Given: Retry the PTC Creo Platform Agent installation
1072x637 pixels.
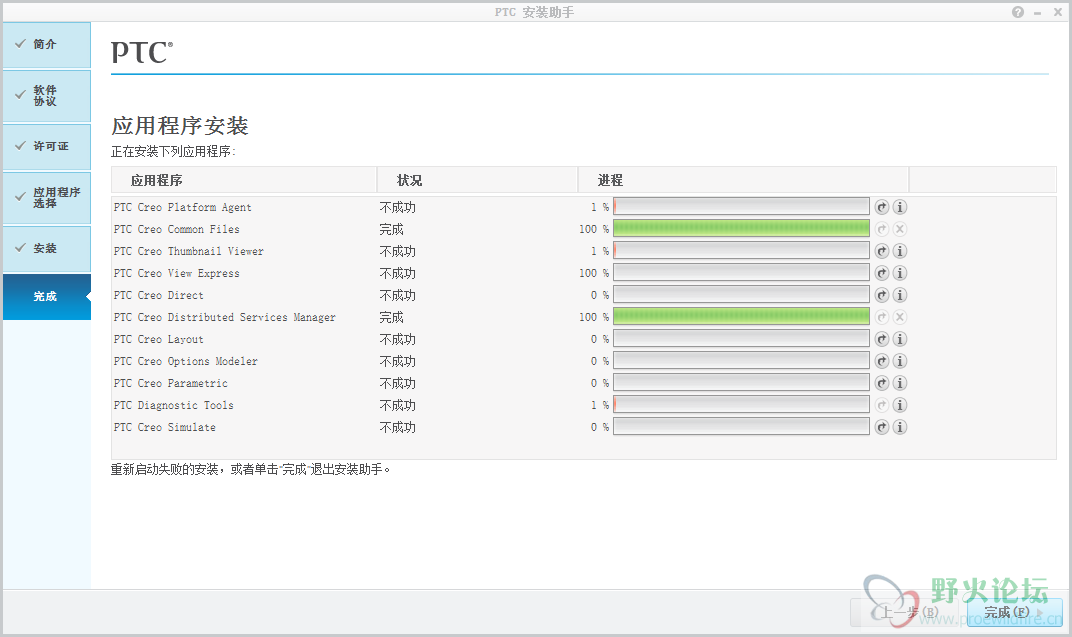Looking at the screenshot, I should [882, 207].
